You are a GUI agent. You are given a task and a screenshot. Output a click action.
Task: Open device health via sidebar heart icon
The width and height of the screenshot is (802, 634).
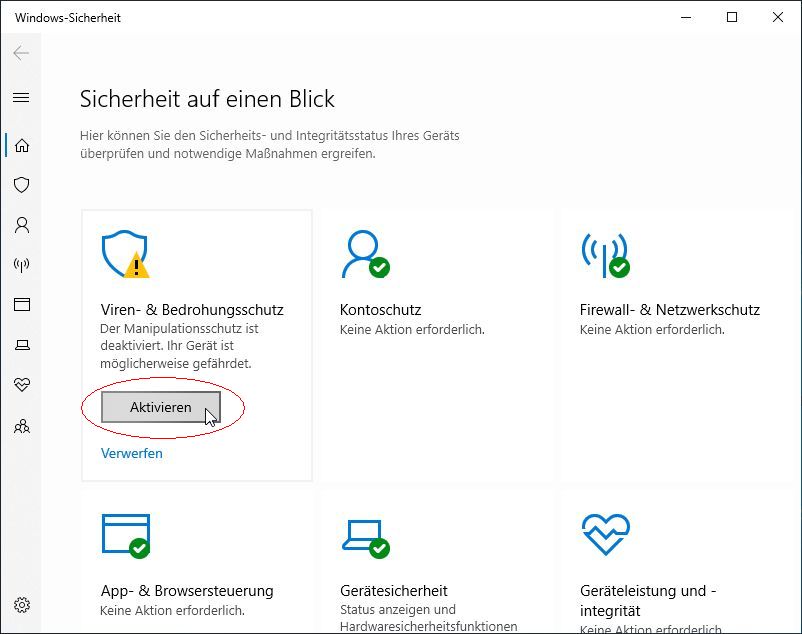(x=21, y=384)
